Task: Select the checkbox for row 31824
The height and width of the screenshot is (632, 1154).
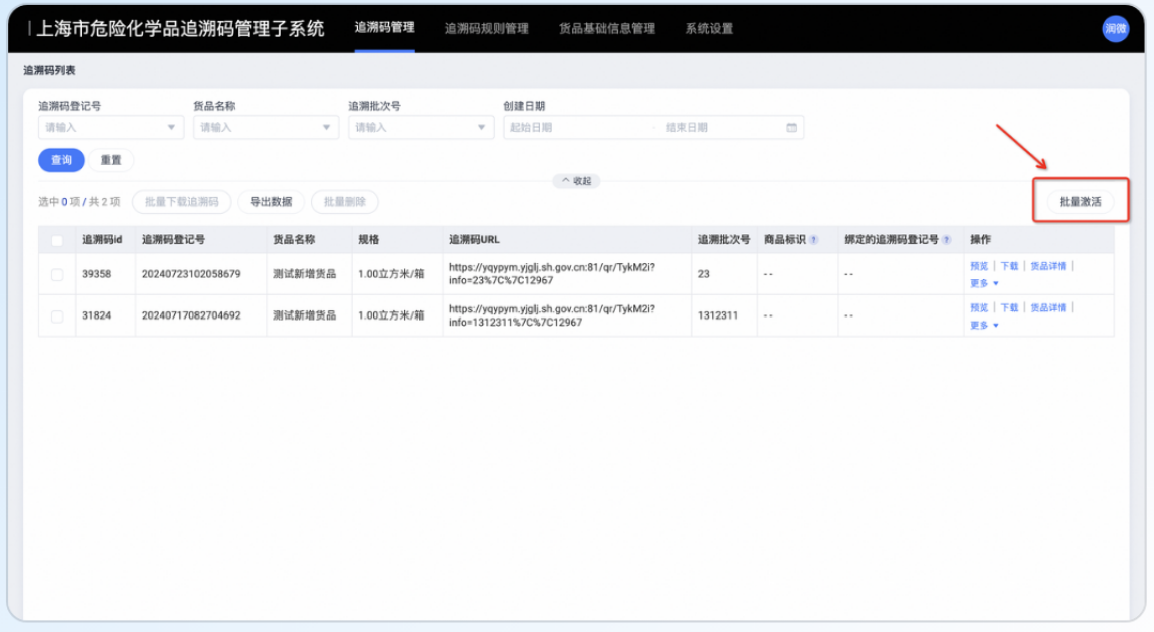Action: pos(57,316)
